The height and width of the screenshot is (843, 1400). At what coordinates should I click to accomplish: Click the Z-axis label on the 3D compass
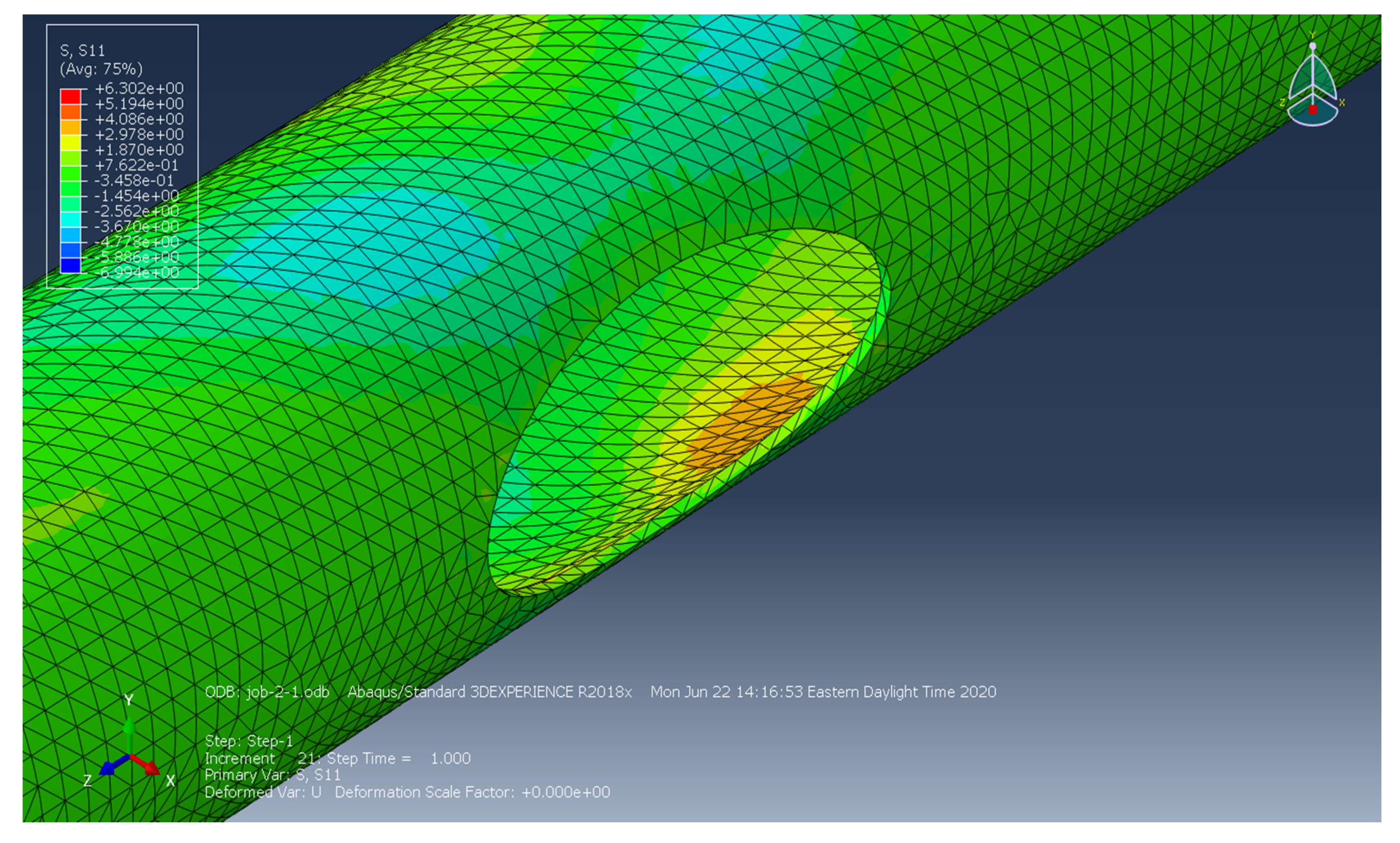(1282, 103)
